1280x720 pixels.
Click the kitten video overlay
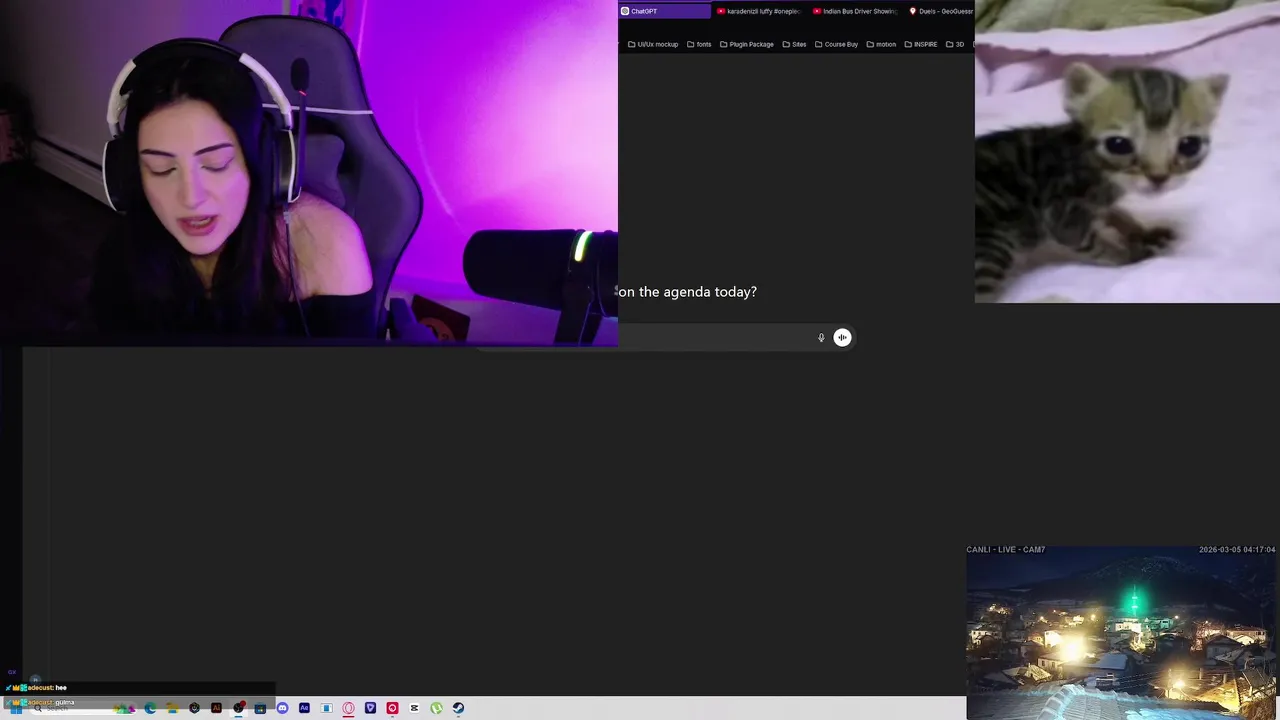point(1127,151)
